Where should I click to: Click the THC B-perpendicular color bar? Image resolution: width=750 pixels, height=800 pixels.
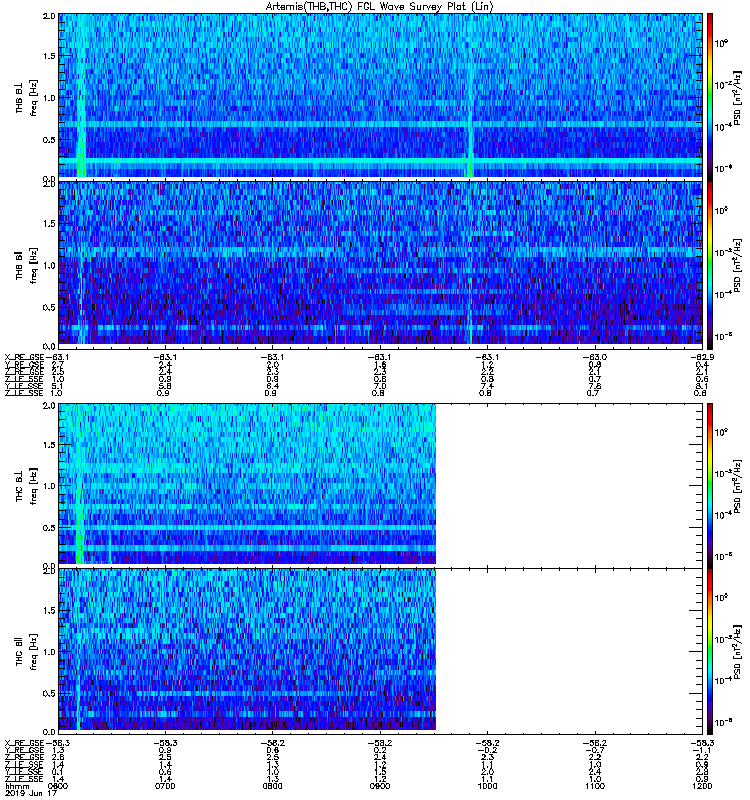coord(709,485)
